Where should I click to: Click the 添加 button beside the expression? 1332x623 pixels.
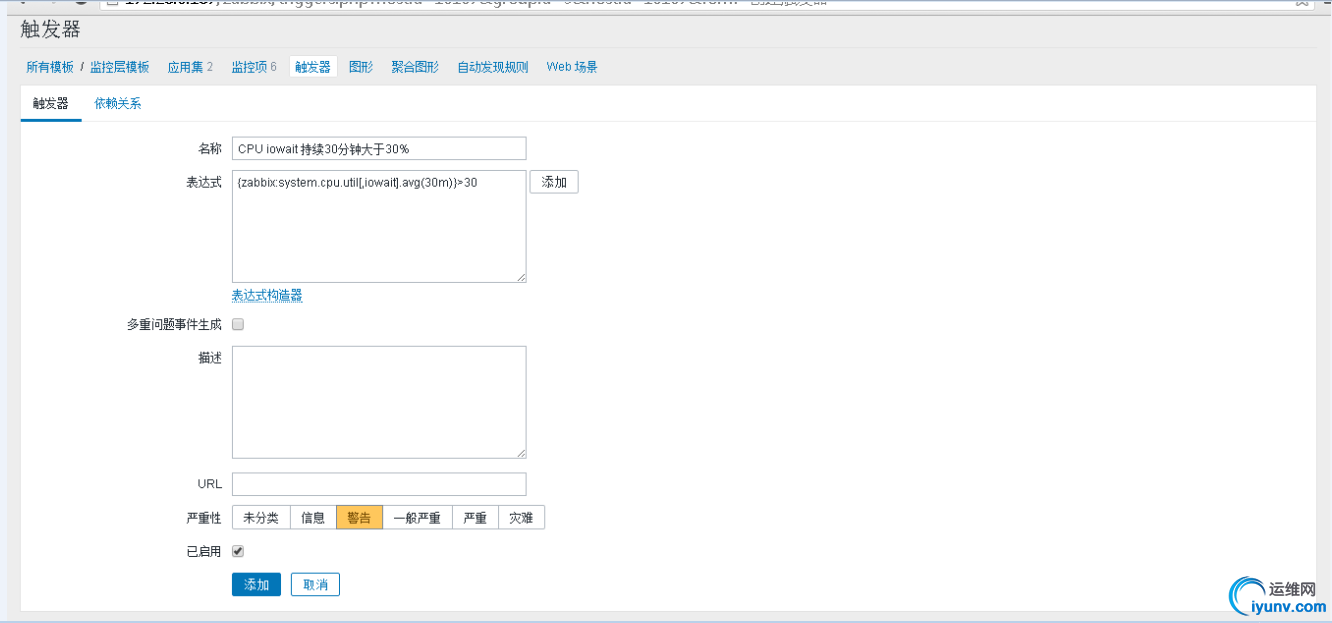[554, 182]
